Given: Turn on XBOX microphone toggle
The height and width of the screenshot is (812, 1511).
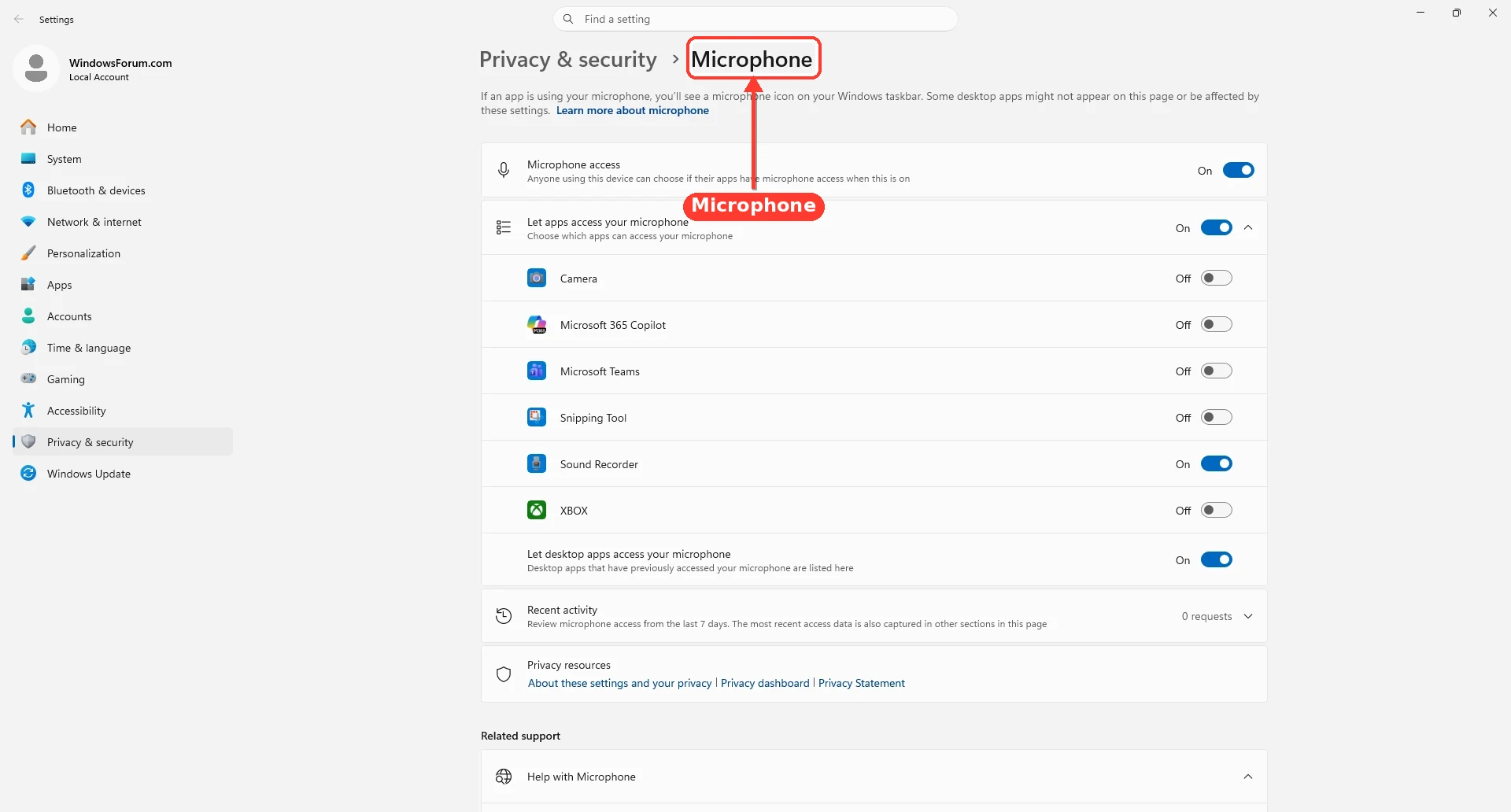Looking at the screenshot, I should [1216, 510].
